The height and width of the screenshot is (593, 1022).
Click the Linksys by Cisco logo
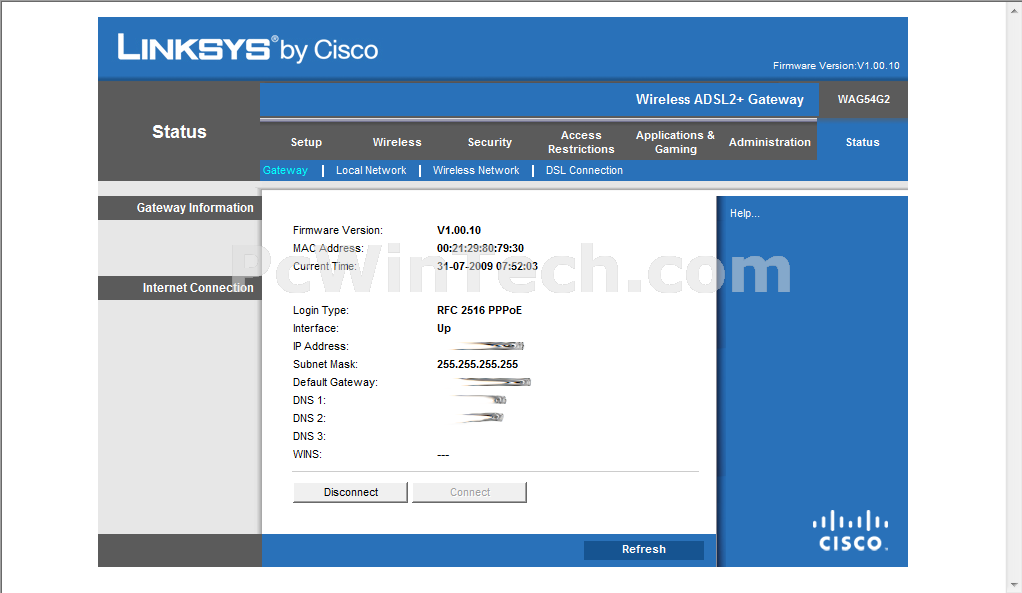pyautogui.click(x=248, y=48)
